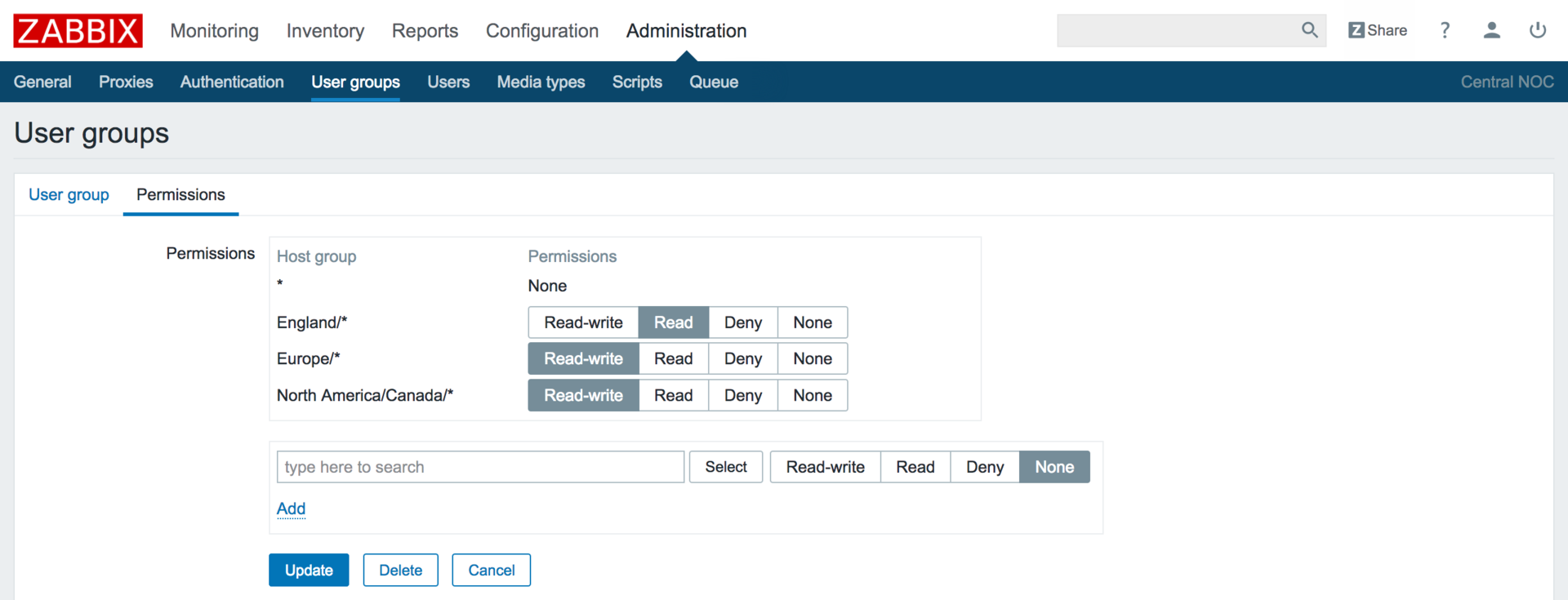The image size is (1568, 600).
Task: Open the Configuration menu
Action: coord(541,31)
